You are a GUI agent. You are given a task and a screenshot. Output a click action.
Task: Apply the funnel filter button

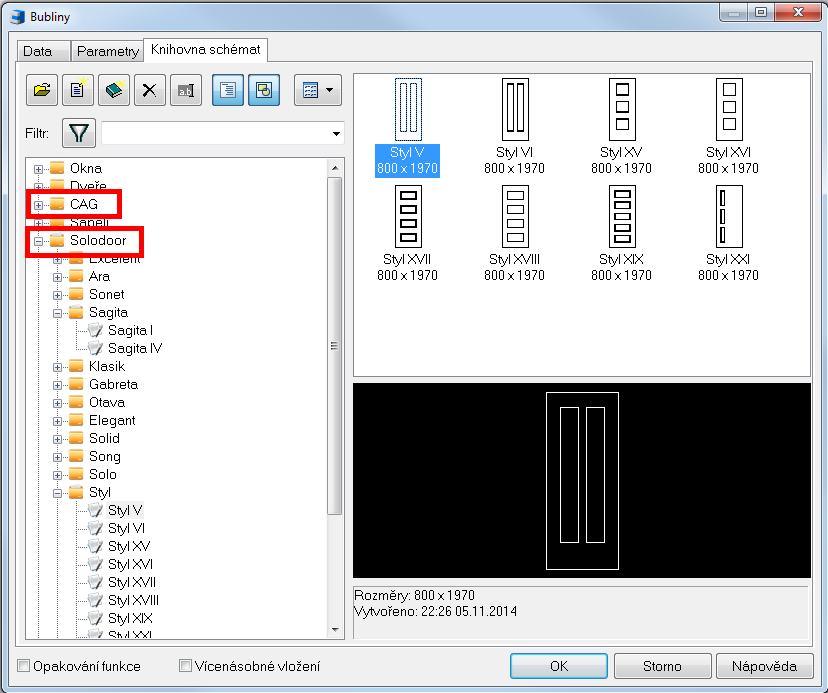[x=79, y=133]
